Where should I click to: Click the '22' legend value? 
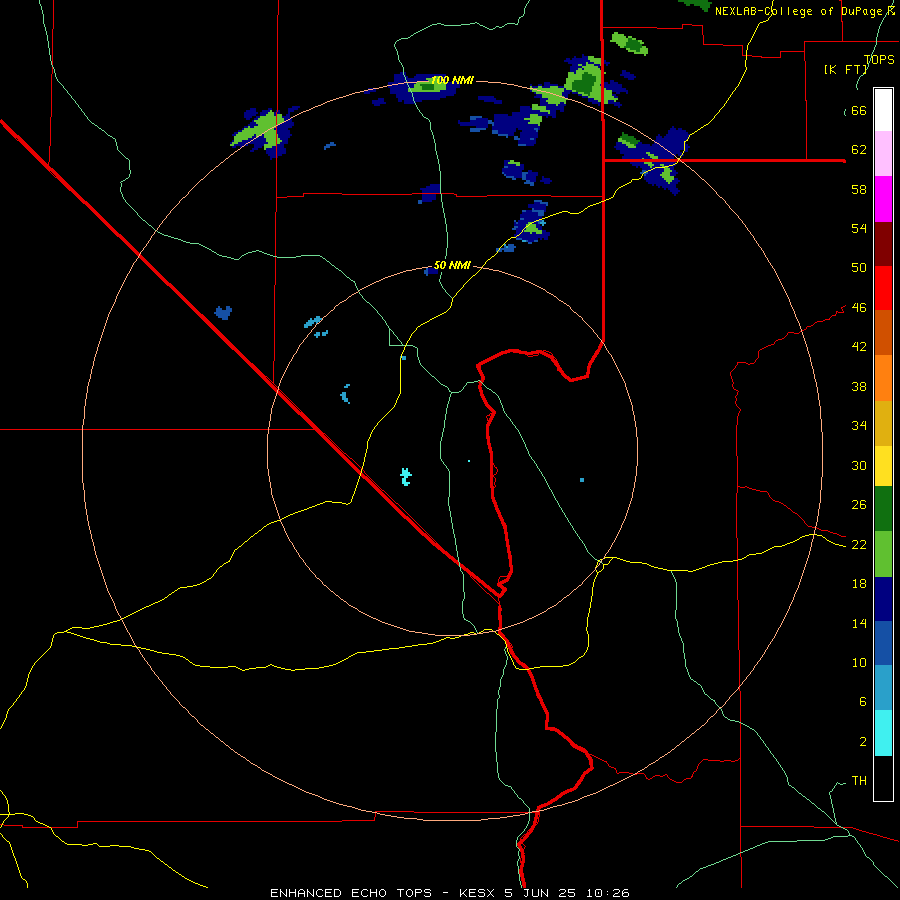click(x=859, y=544)
